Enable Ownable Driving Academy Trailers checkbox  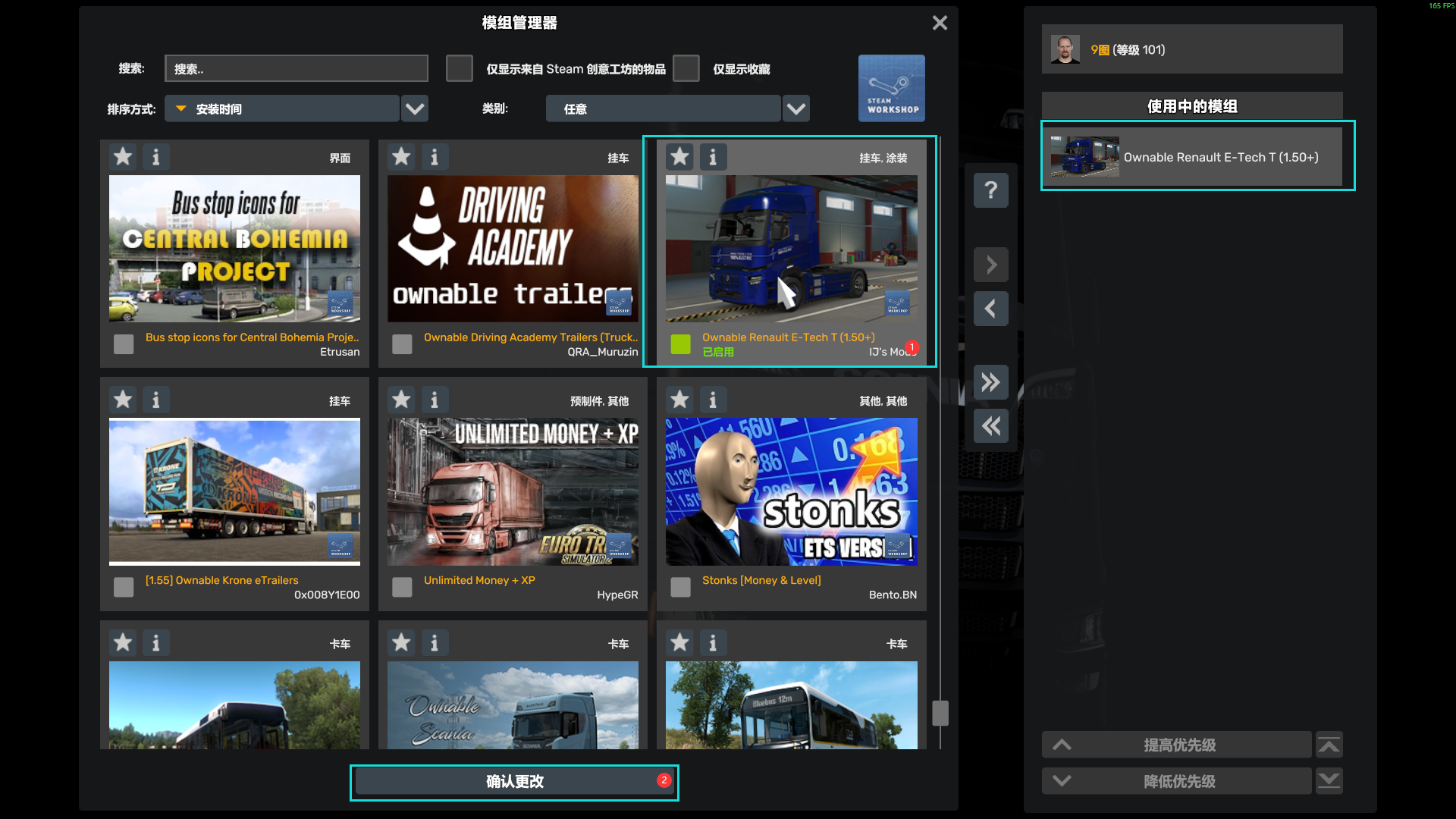coord(402,344)
